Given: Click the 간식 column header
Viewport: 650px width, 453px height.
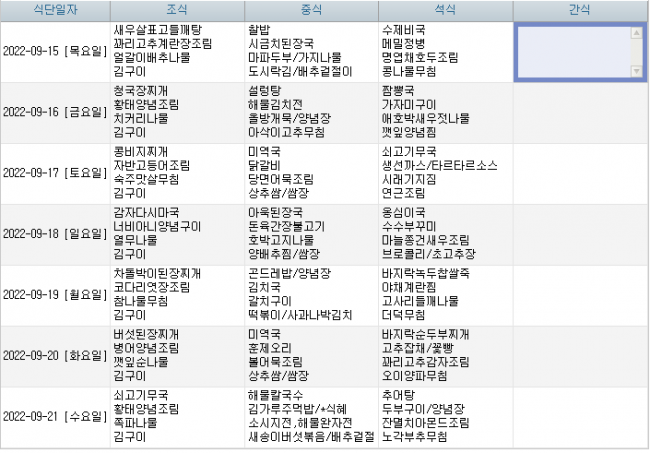Looking at the screenshot, I should 580,10.
